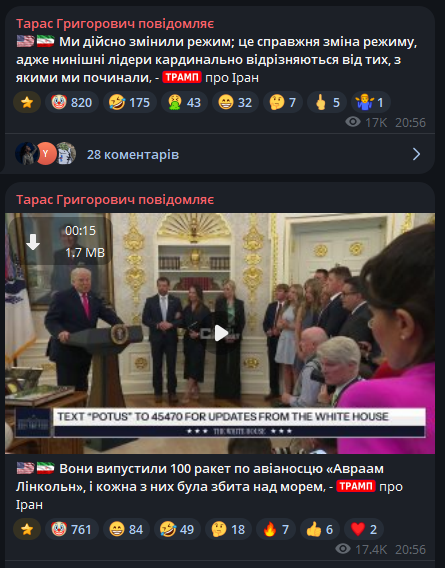Screen dimensions: 445x568
Task: Open the 28 коментарів thread
Action: point(133,155)
